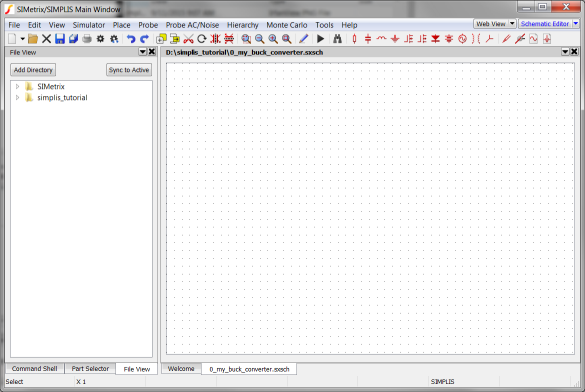Open the Schematic Editor dropdown arrow
Image resolution: width=585 pixels, height=392 pixels.
coord(576,23)
